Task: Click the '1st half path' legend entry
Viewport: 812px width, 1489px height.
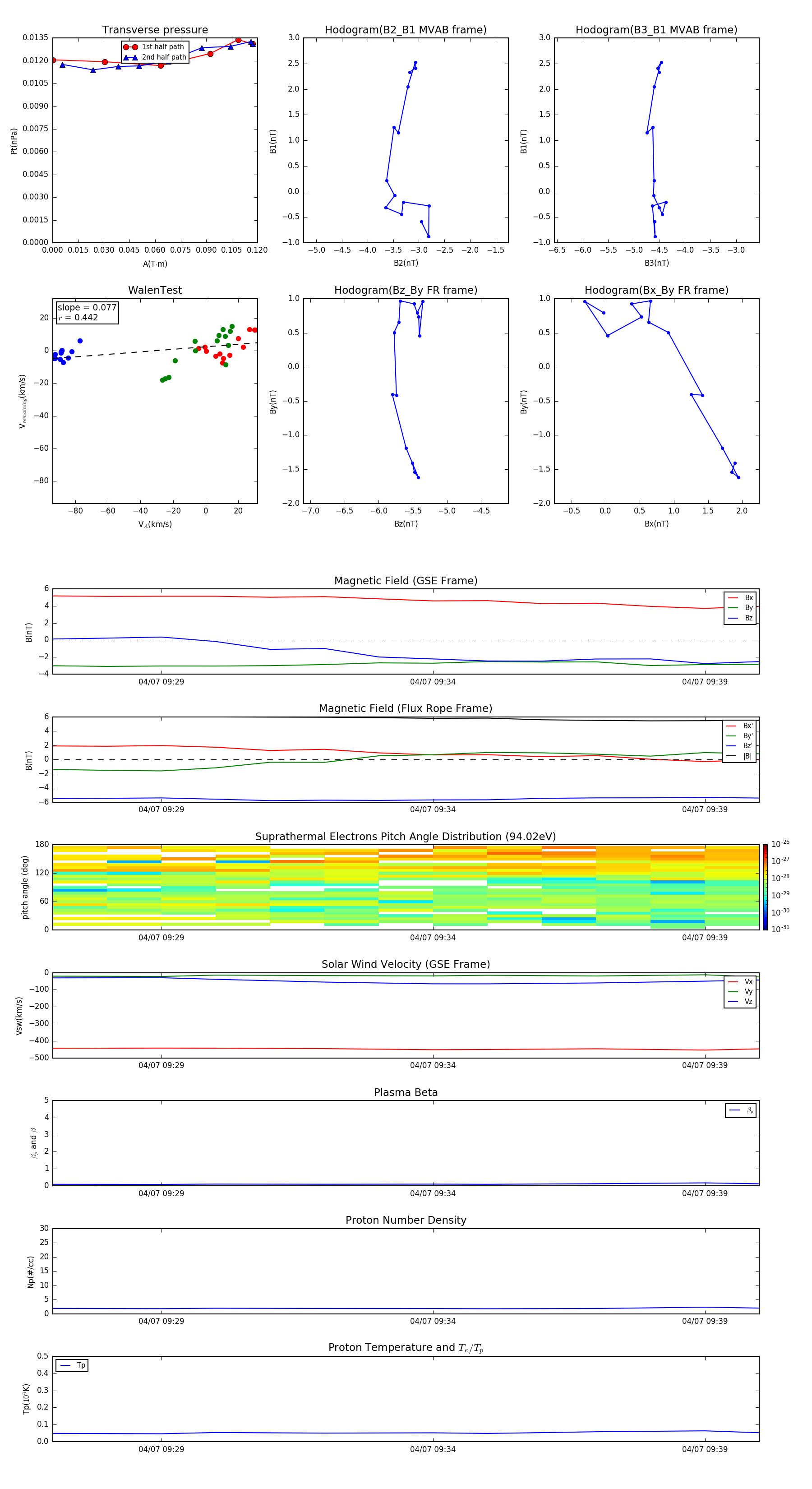Action: coord(154,47)
